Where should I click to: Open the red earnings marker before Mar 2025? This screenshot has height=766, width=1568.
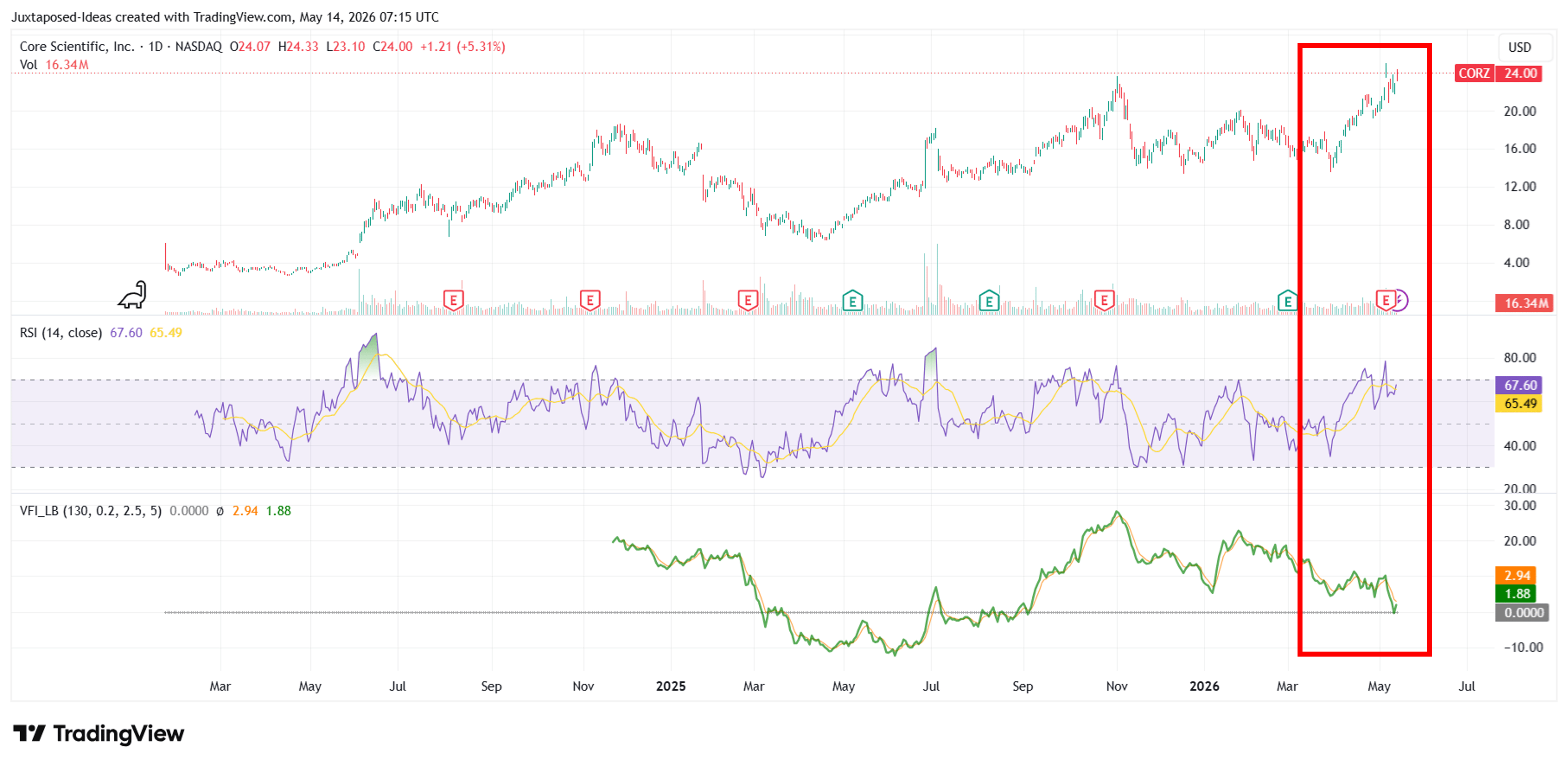(748, 300)
